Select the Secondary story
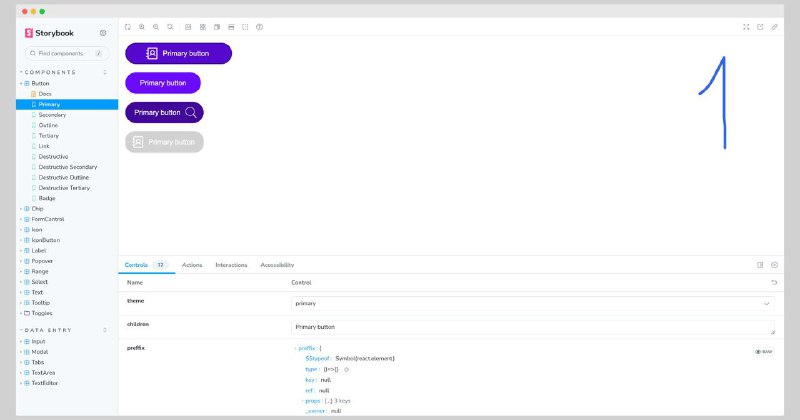This screenshot has height=420, width=800. pyautogui.click(x=52, y=115)
